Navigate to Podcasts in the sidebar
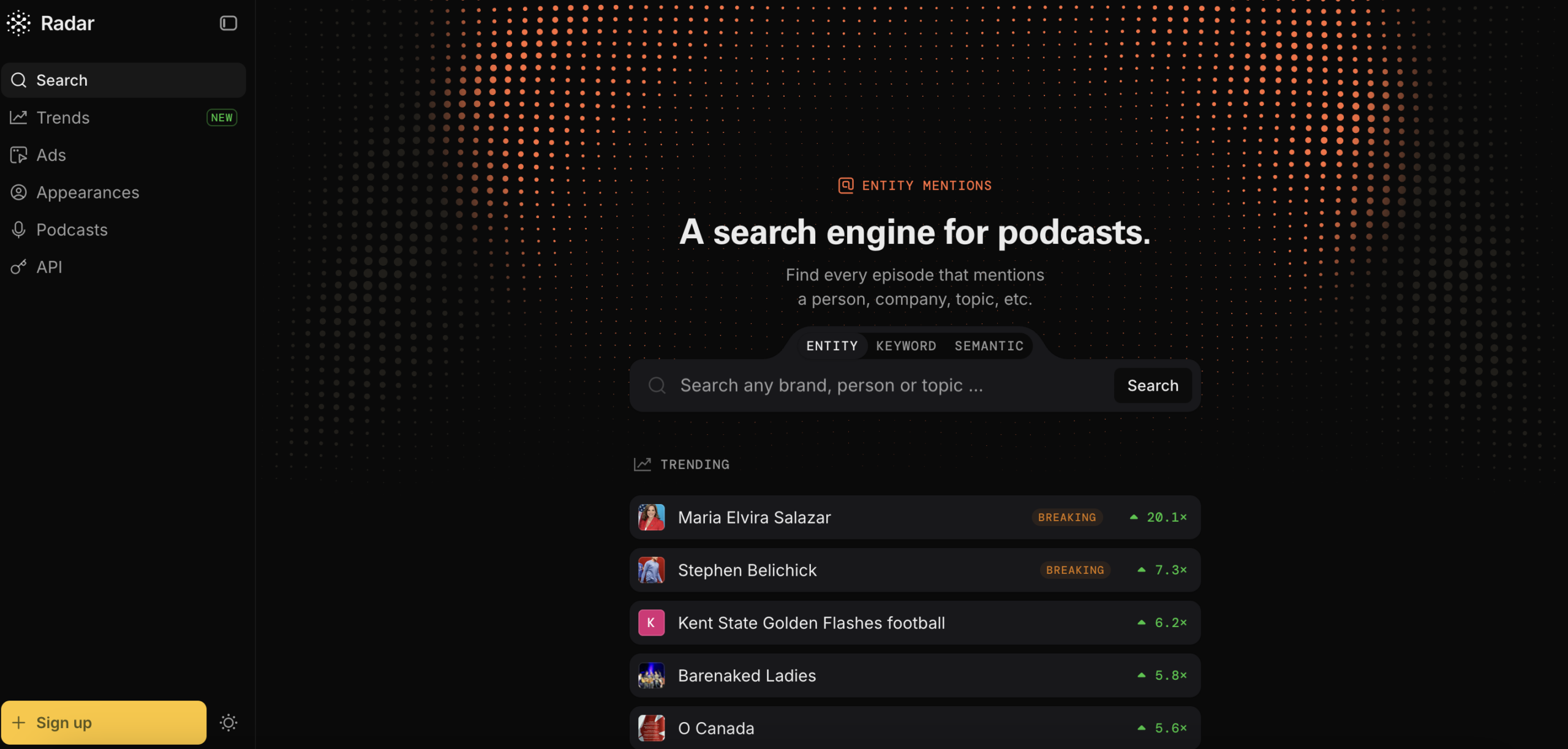1568x749 pixels. [x=124, y=230]
